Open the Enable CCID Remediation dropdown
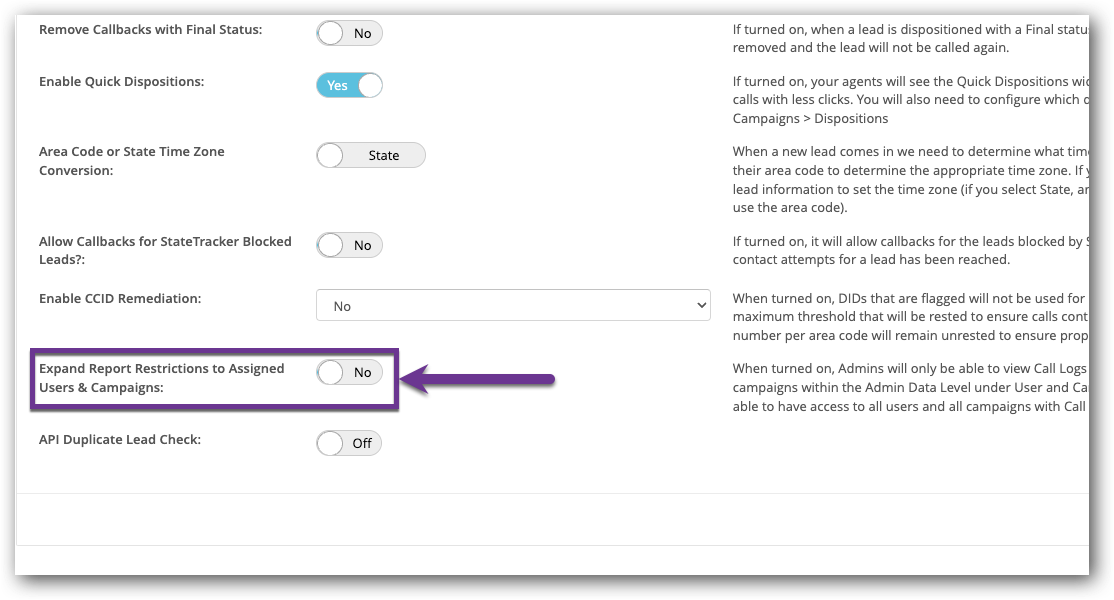 pos(513,305)
